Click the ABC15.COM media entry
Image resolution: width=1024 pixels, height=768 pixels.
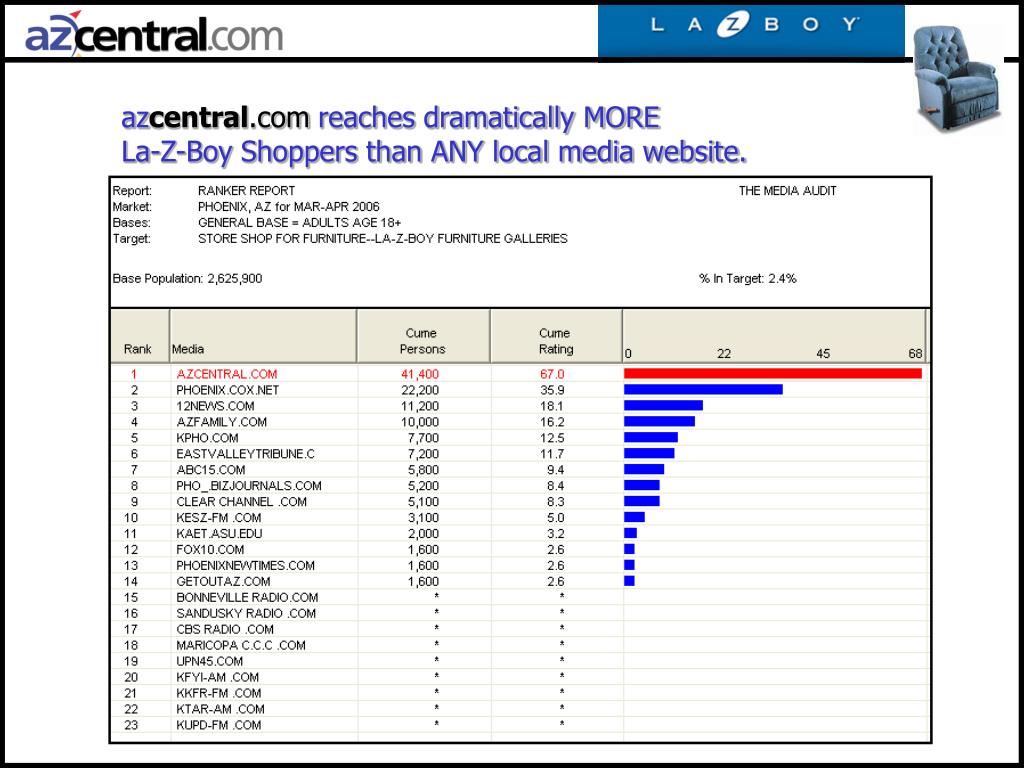[x=210, y=470]
